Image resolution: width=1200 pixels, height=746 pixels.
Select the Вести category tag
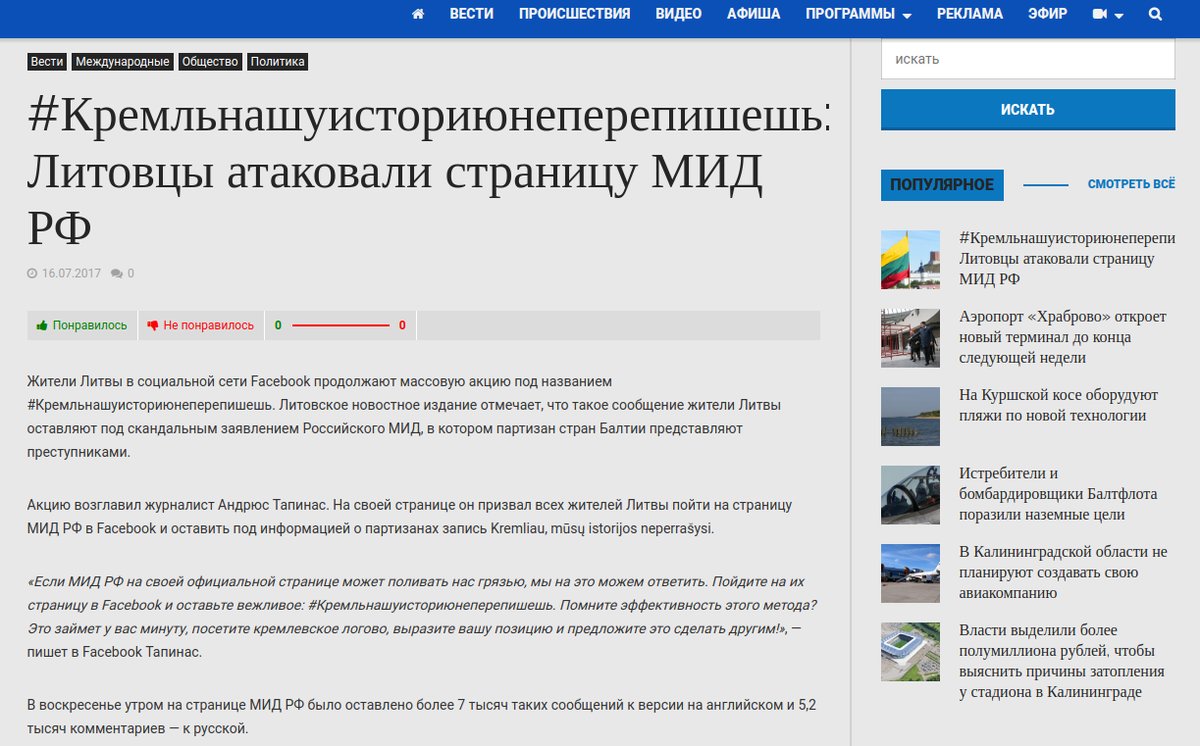47,62
